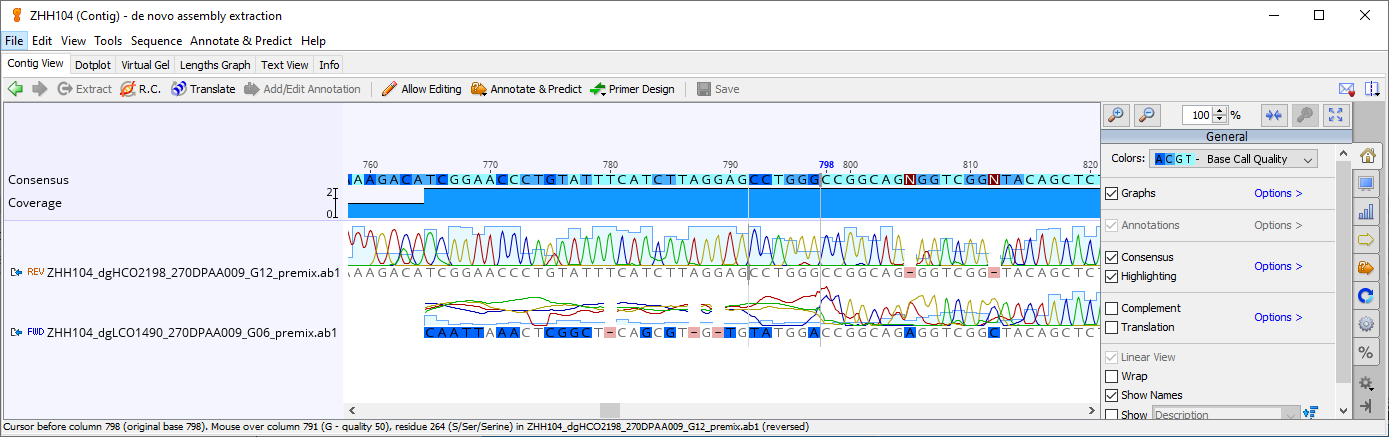This screenshot has width=1389, height=437.
Task: Switch to the Virtual Gel tab
Action: (146, 65)
